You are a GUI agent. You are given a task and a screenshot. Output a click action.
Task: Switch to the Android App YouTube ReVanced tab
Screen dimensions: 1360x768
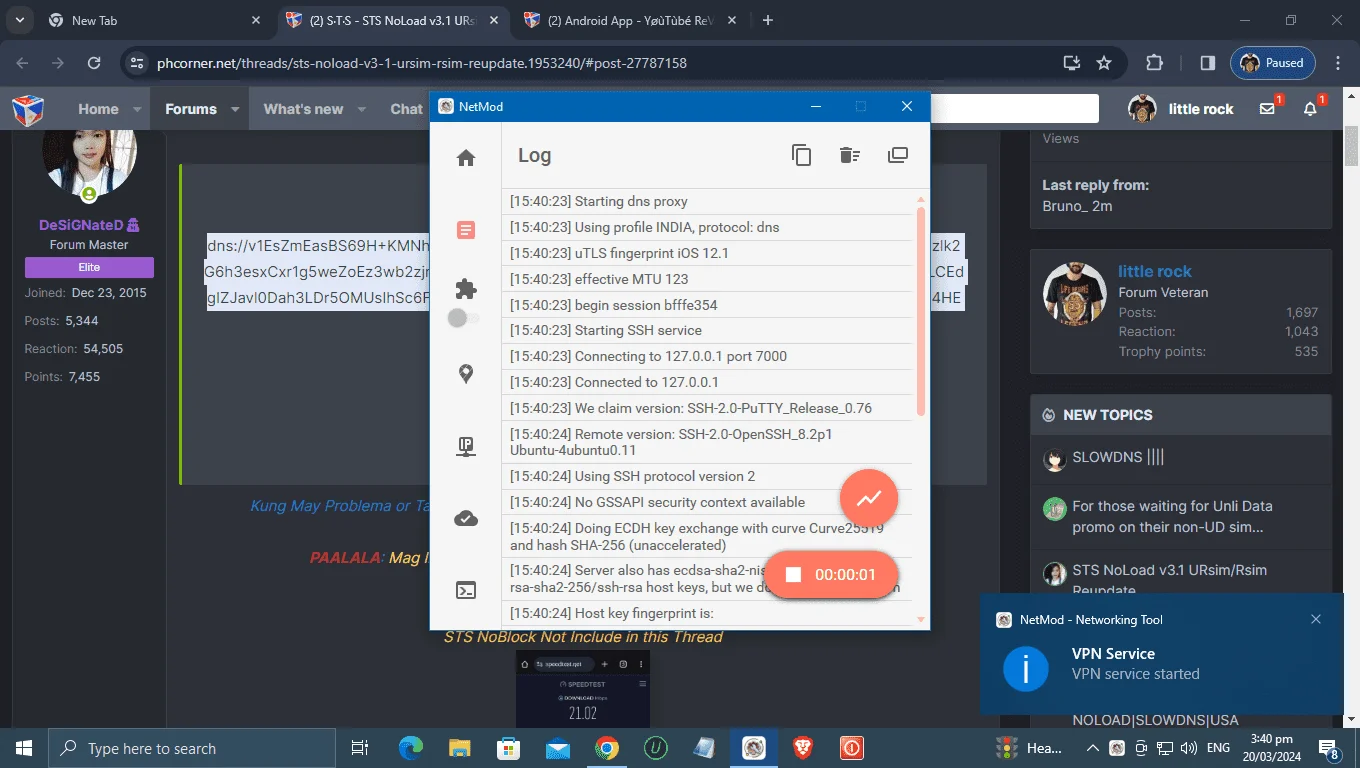point(631,20)
